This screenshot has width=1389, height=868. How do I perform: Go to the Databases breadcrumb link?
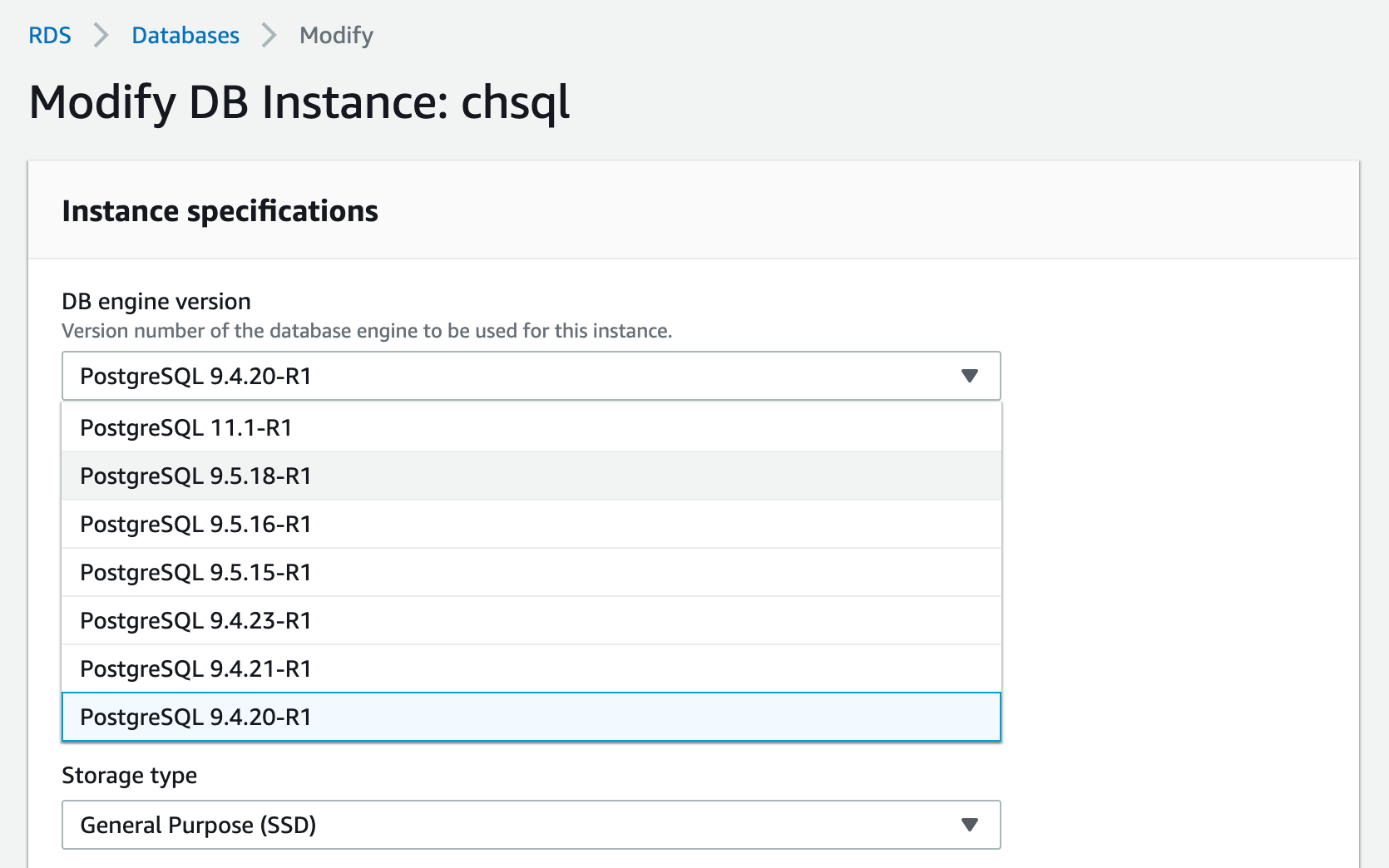[x=185, y=36]
